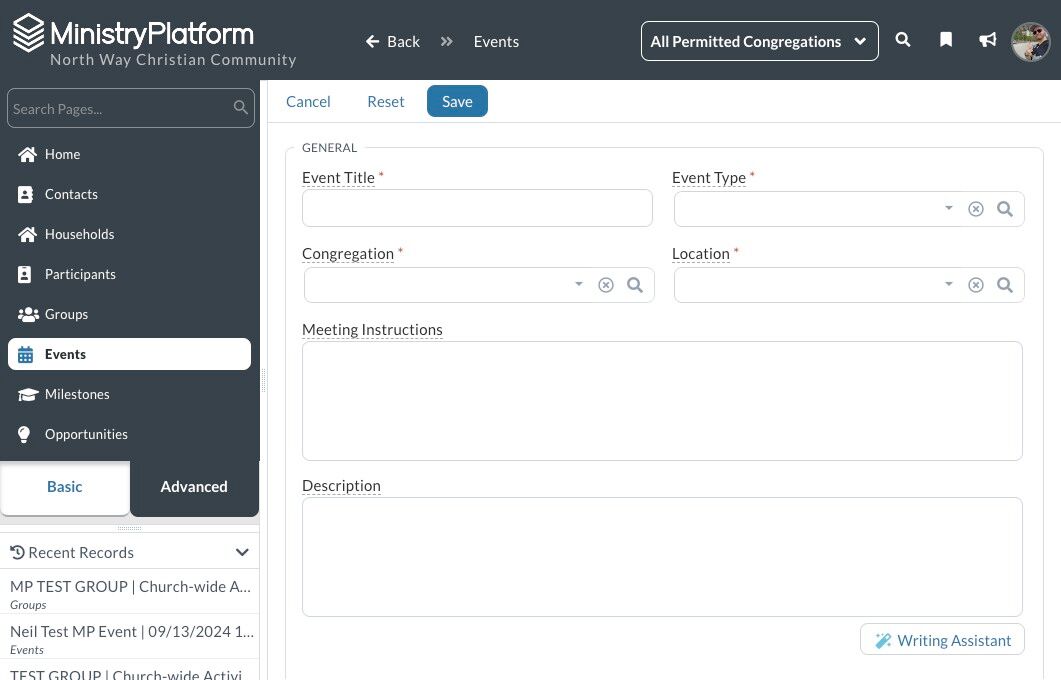
Task: Search Event Type lookup values
Action: [1005, 209]
